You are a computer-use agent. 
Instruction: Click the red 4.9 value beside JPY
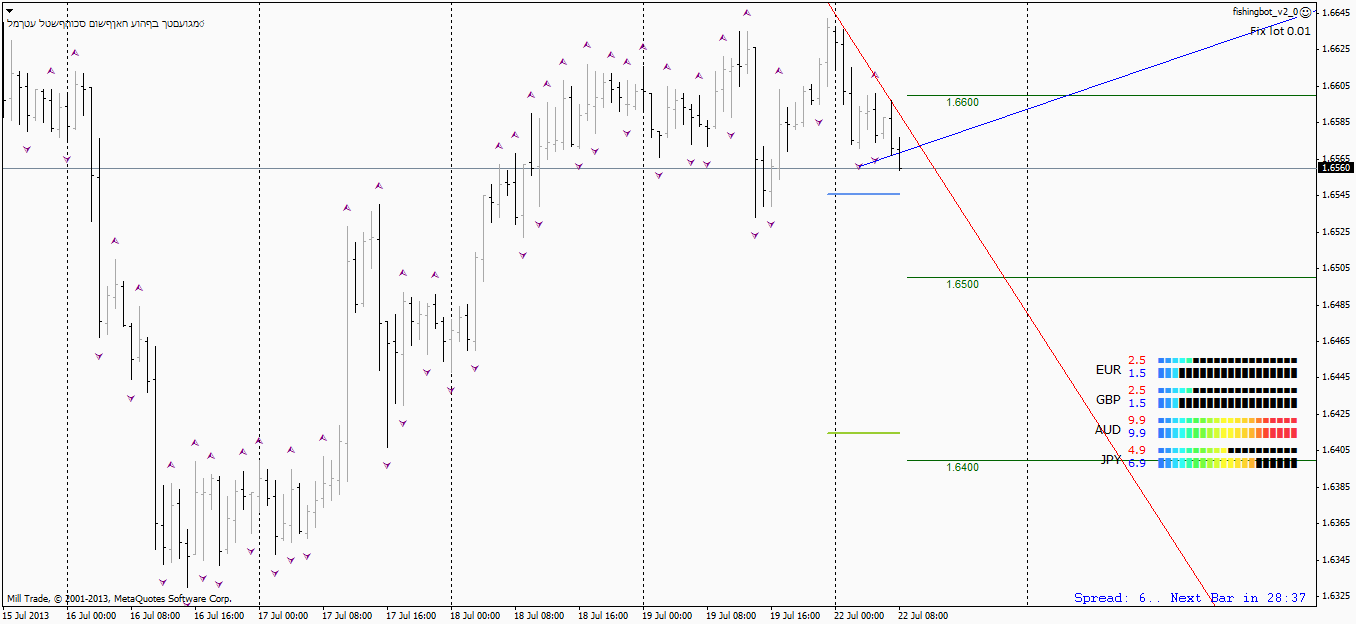click(x=1137, y=451)
